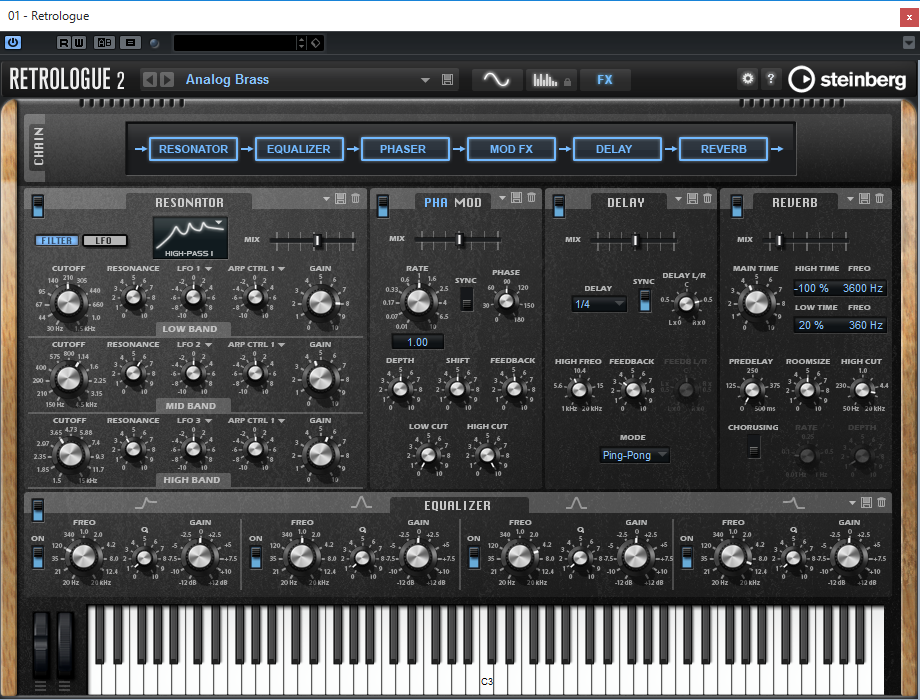Toggle the phaser Sync switch
This screenshot has width=920, height=700.
tap(467, 299)
